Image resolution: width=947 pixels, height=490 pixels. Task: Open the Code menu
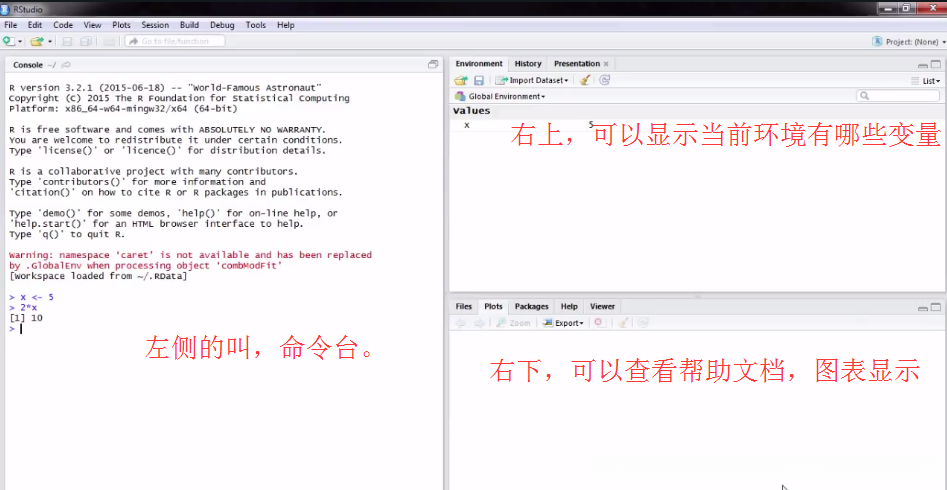point(63,25)
